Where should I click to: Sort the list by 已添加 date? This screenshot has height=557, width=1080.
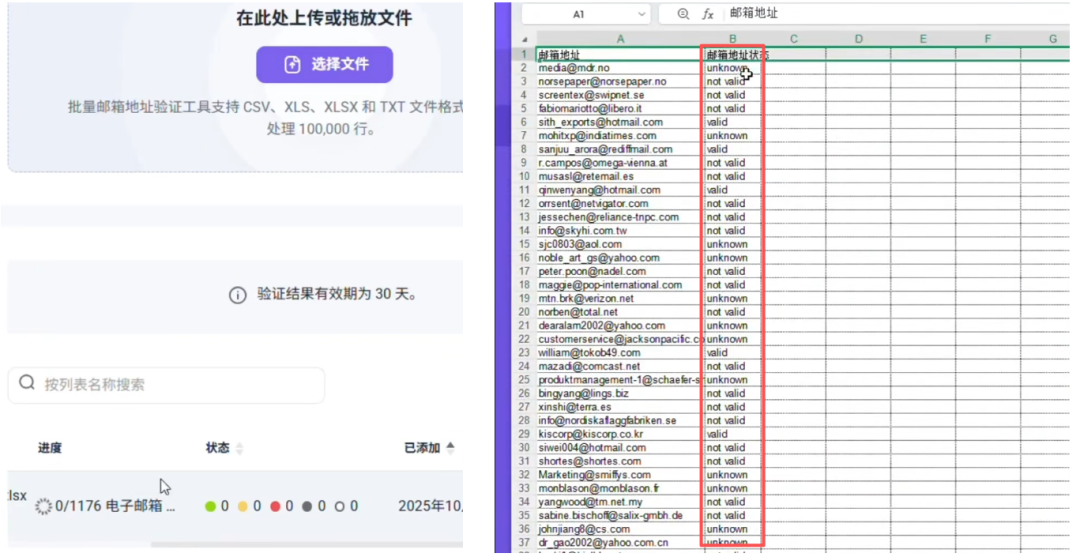pyautogui.click(x=450, y=448)
